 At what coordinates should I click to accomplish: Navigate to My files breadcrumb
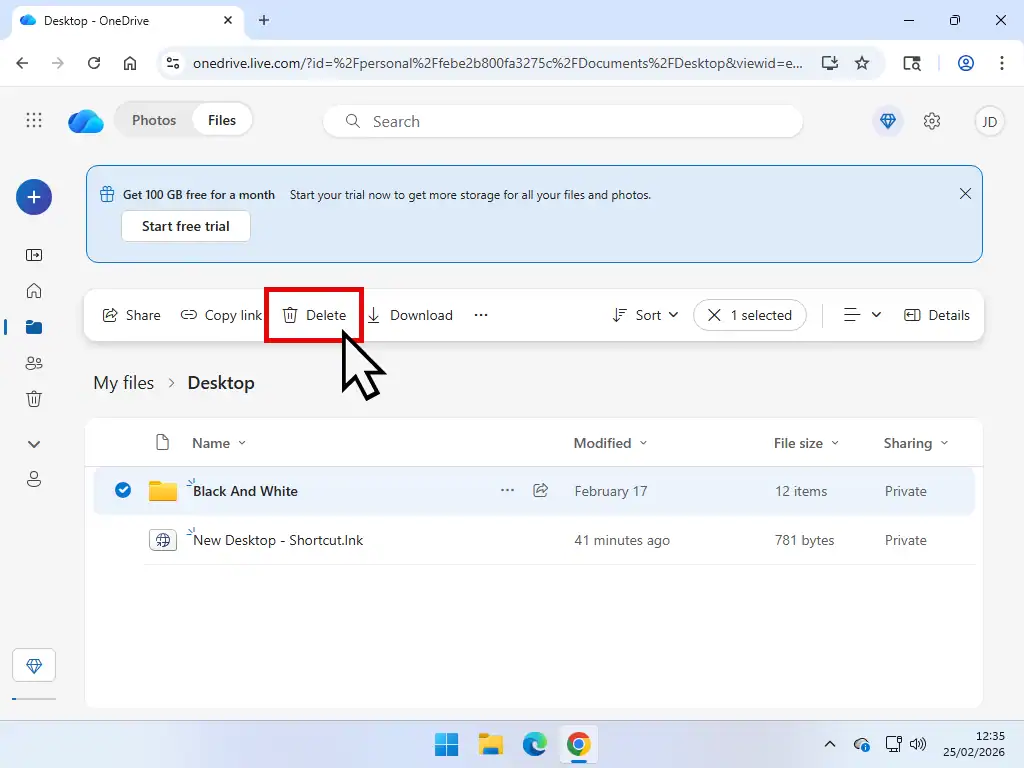tap(123, 382)
